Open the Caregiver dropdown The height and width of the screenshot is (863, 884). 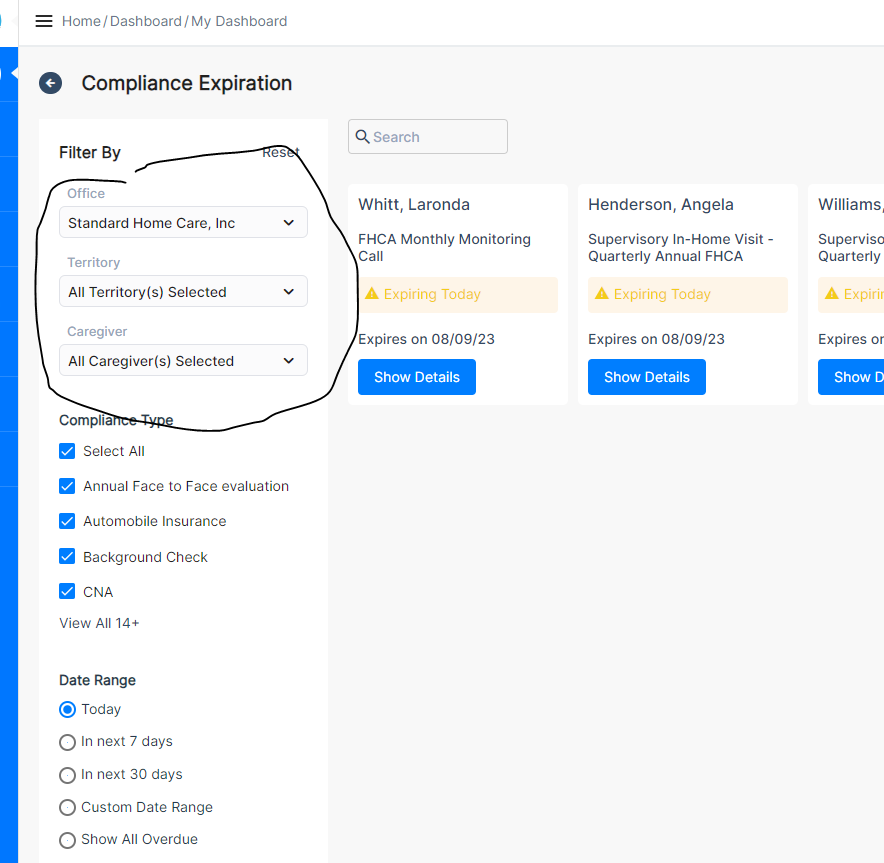(183, 361)
